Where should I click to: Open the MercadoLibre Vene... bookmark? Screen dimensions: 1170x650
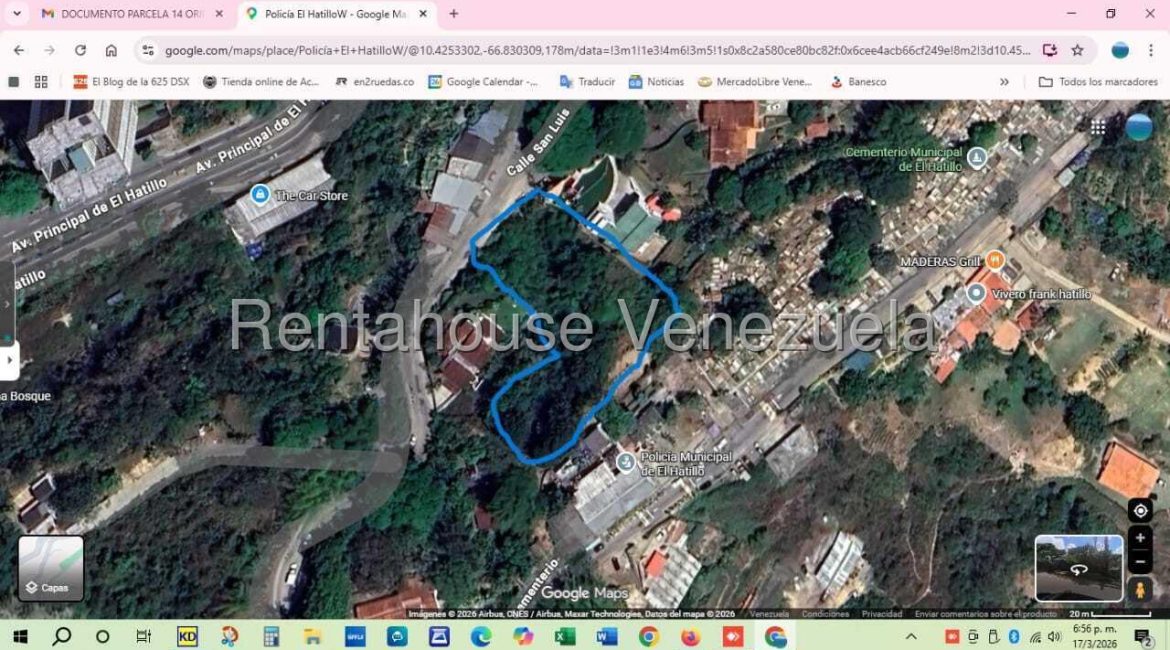click(x=755, y=81)
